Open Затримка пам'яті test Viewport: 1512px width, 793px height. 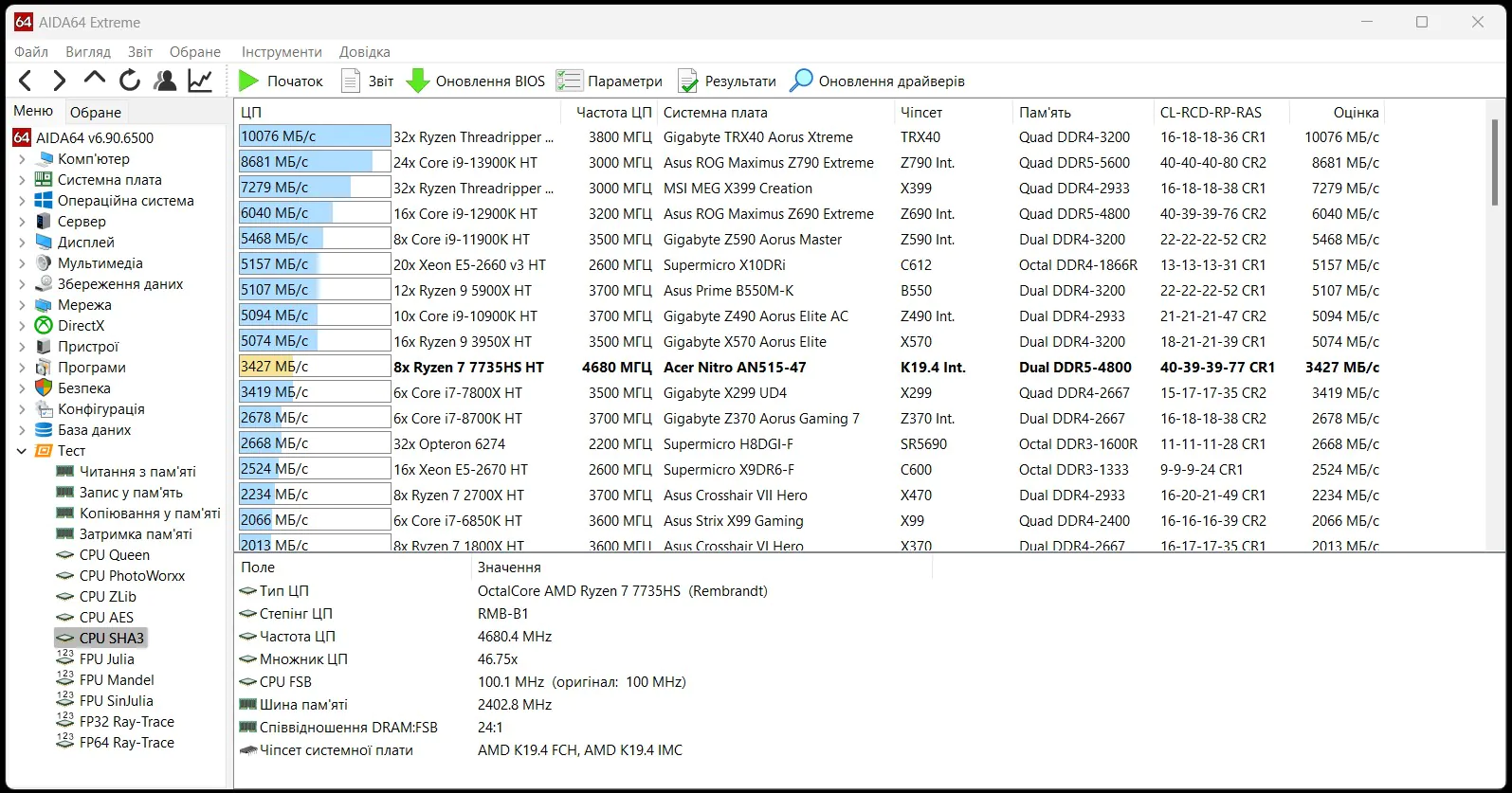[x=124, y=534]
